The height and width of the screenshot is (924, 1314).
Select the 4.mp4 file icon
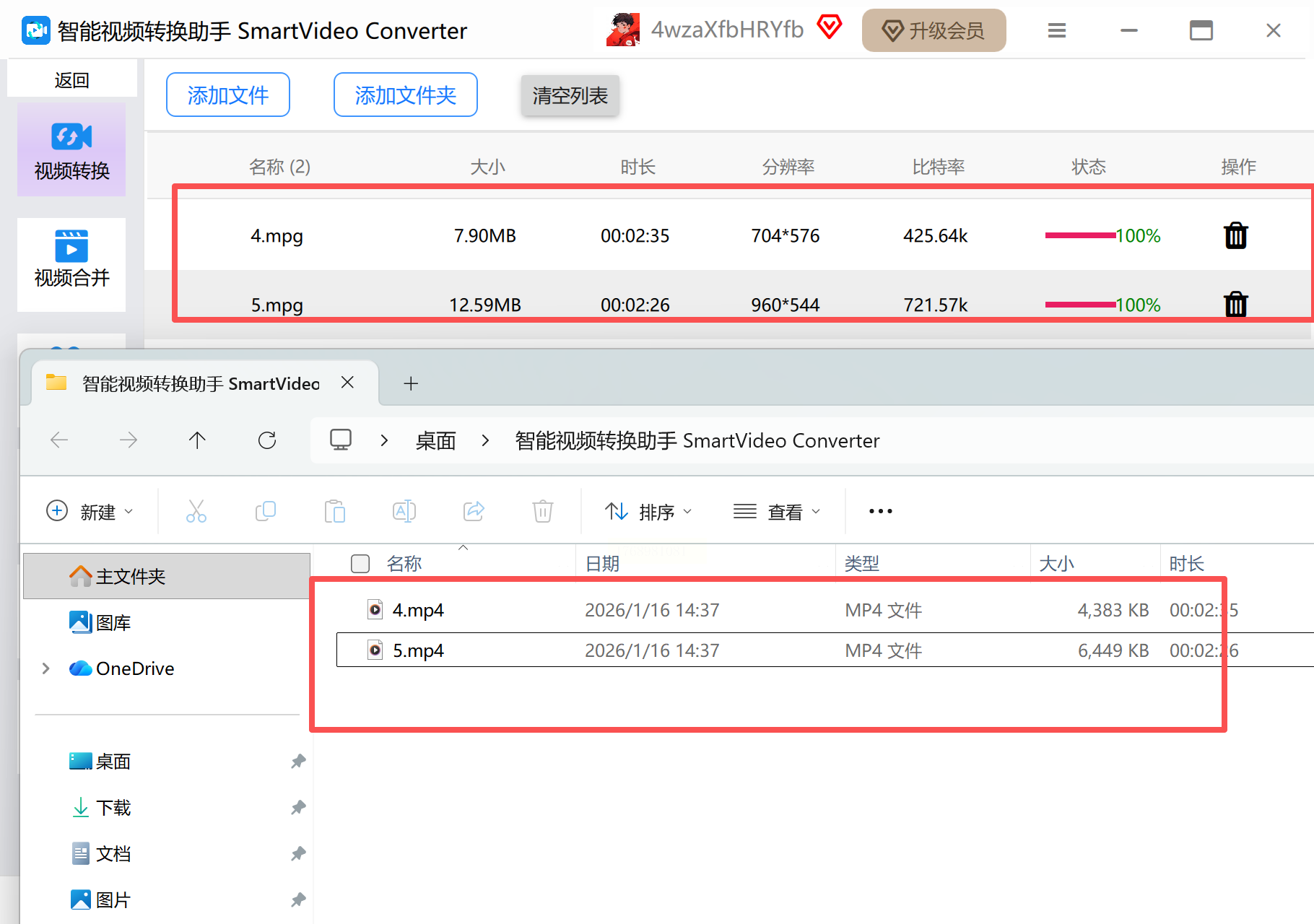pyautogui.click(x=375, y=610)
